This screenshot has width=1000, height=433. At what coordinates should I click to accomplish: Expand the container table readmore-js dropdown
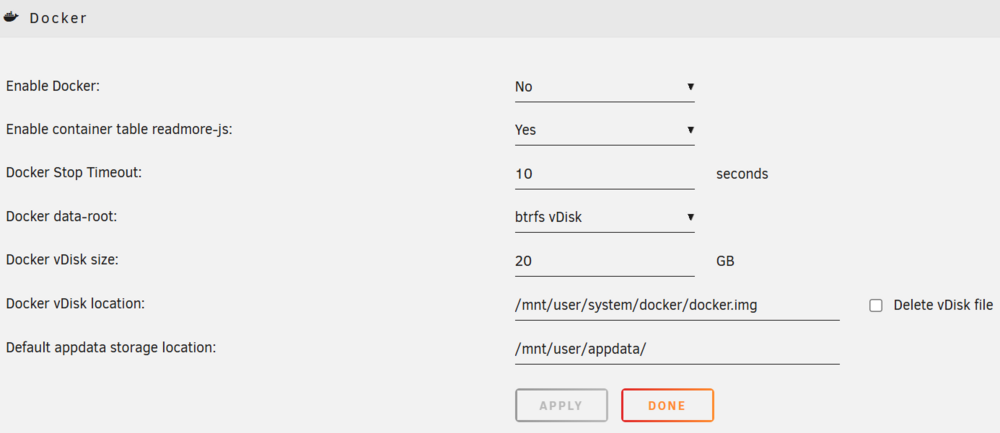coord(605,130)
